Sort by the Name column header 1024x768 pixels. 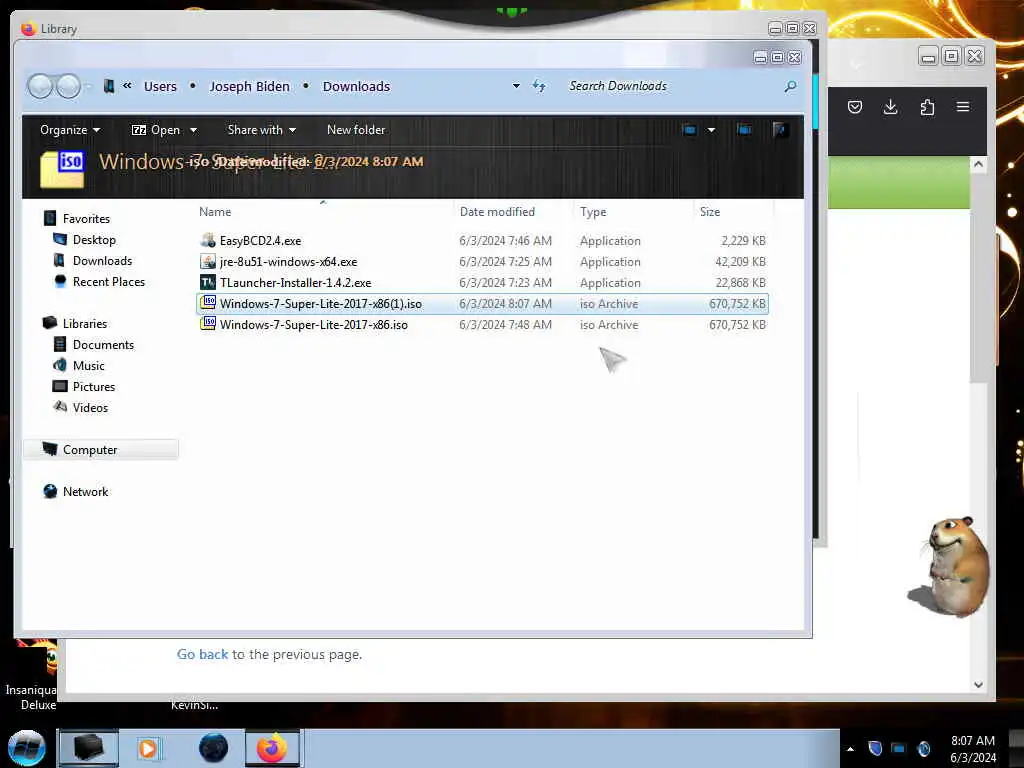(215, 212)
